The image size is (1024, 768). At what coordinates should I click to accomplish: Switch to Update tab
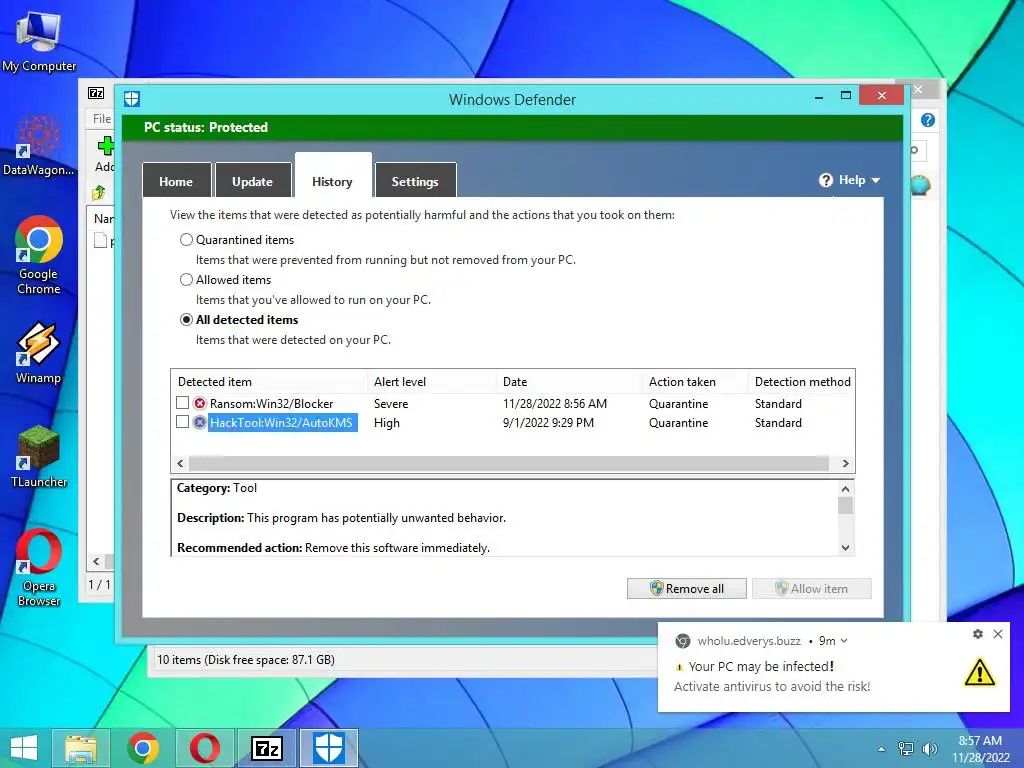click(x=252, y=181)
